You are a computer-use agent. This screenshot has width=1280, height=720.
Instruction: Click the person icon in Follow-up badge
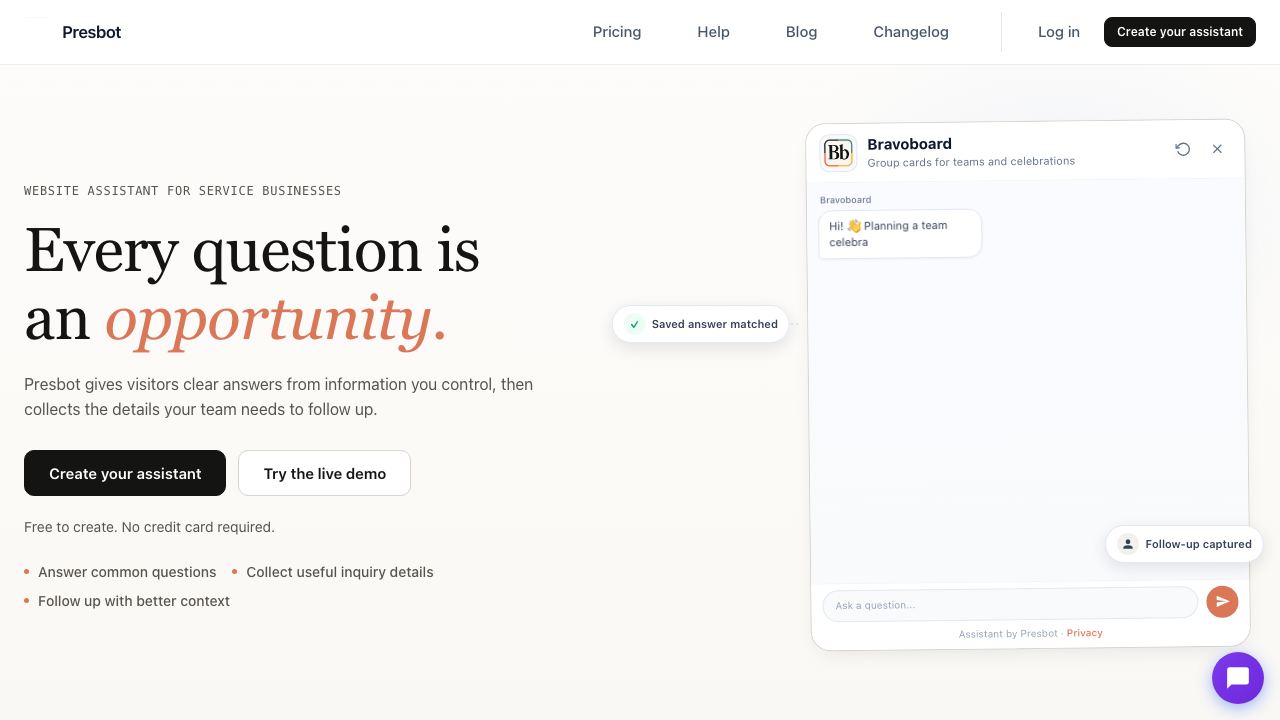pyautogui.click(x=1128, y=544)
